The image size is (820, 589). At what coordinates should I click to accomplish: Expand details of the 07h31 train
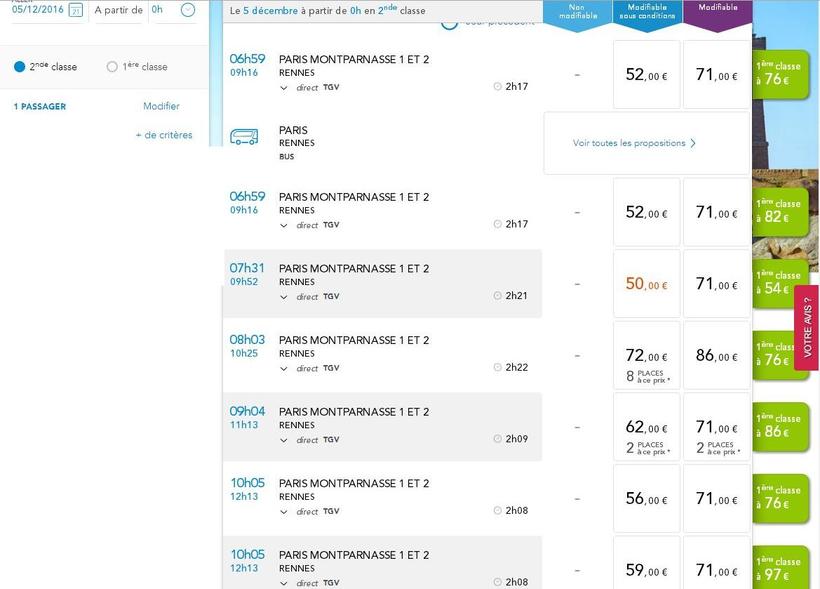click(x=284, y=297)
